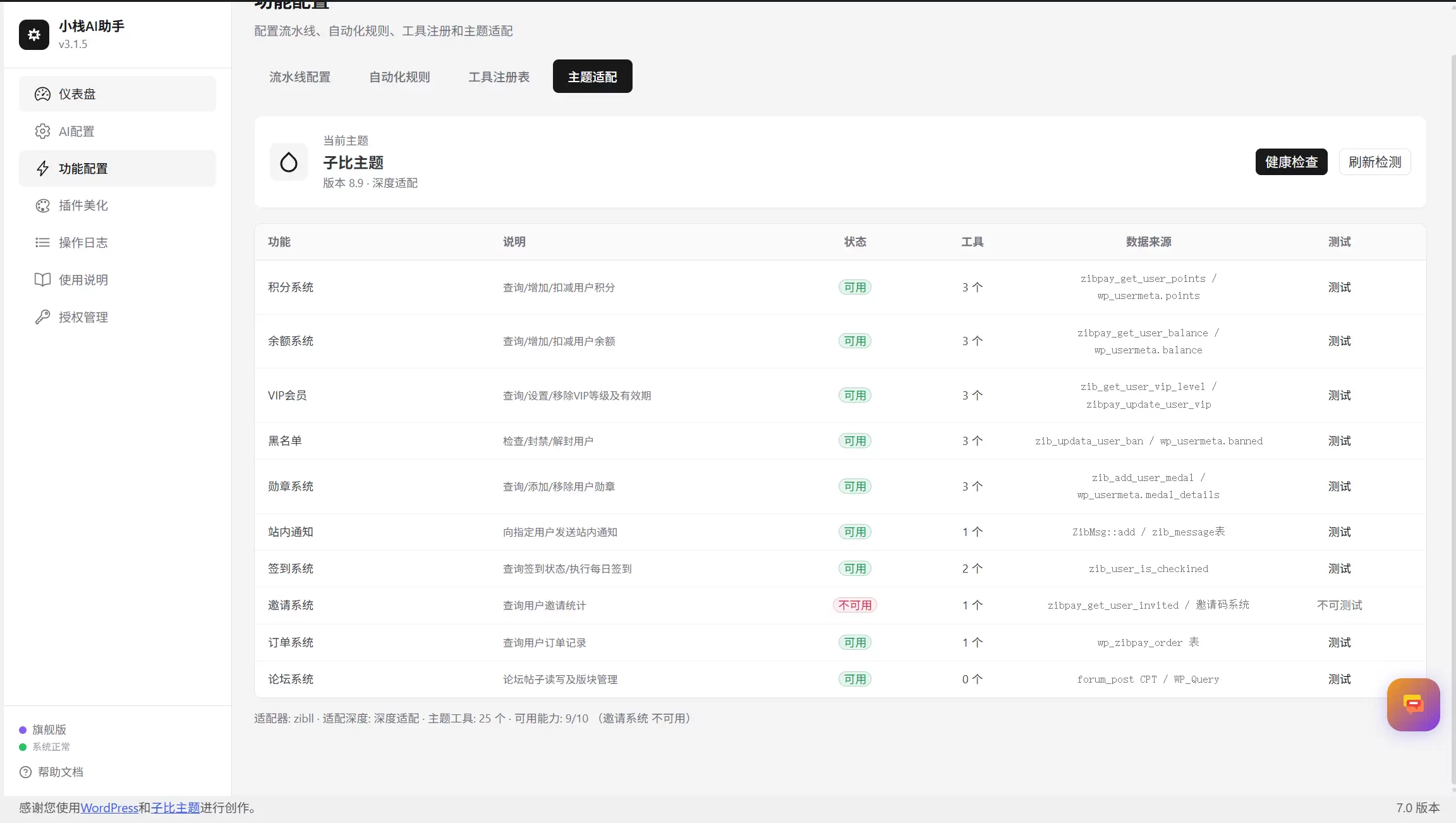Open the WordPress footer link
Viewport: 1456px width, 823px height.
[x=109, y=808]
